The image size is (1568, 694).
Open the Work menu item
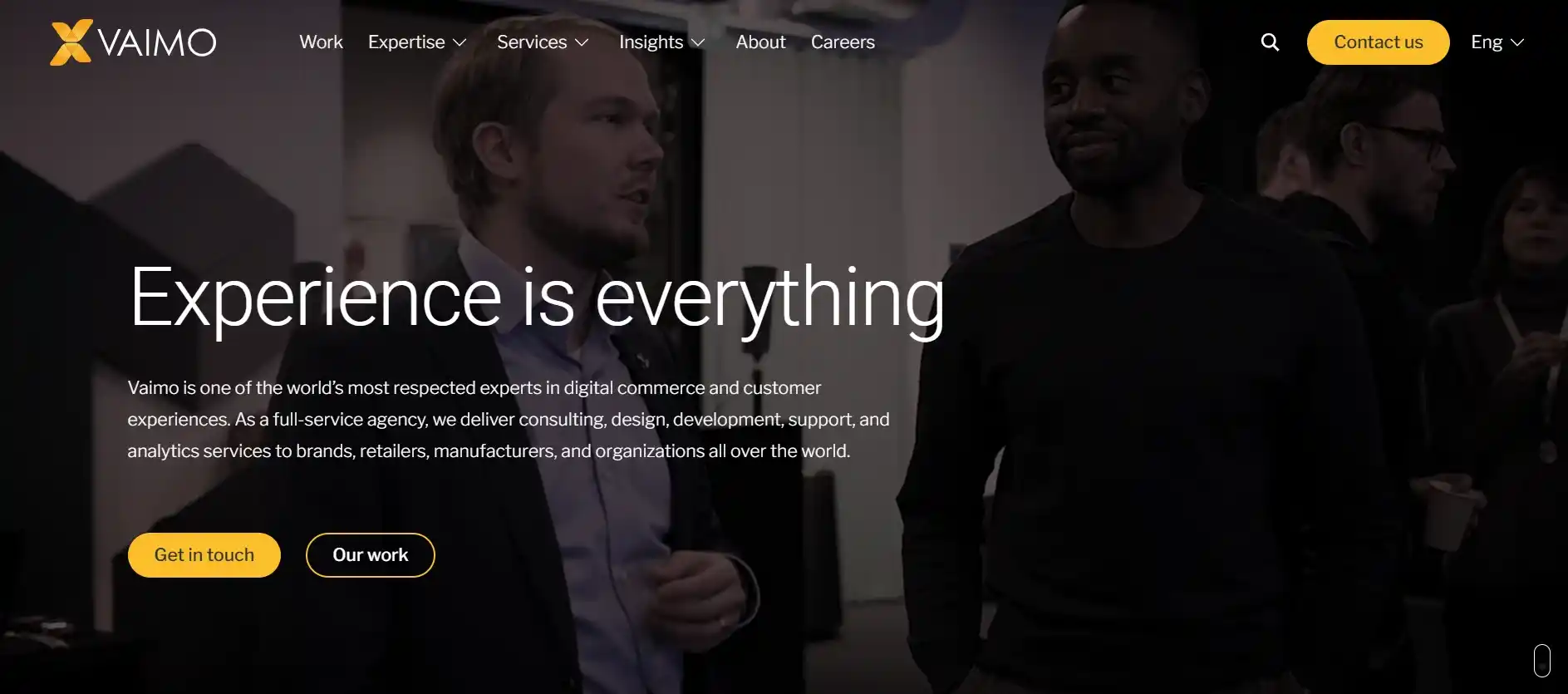point(321,42)
